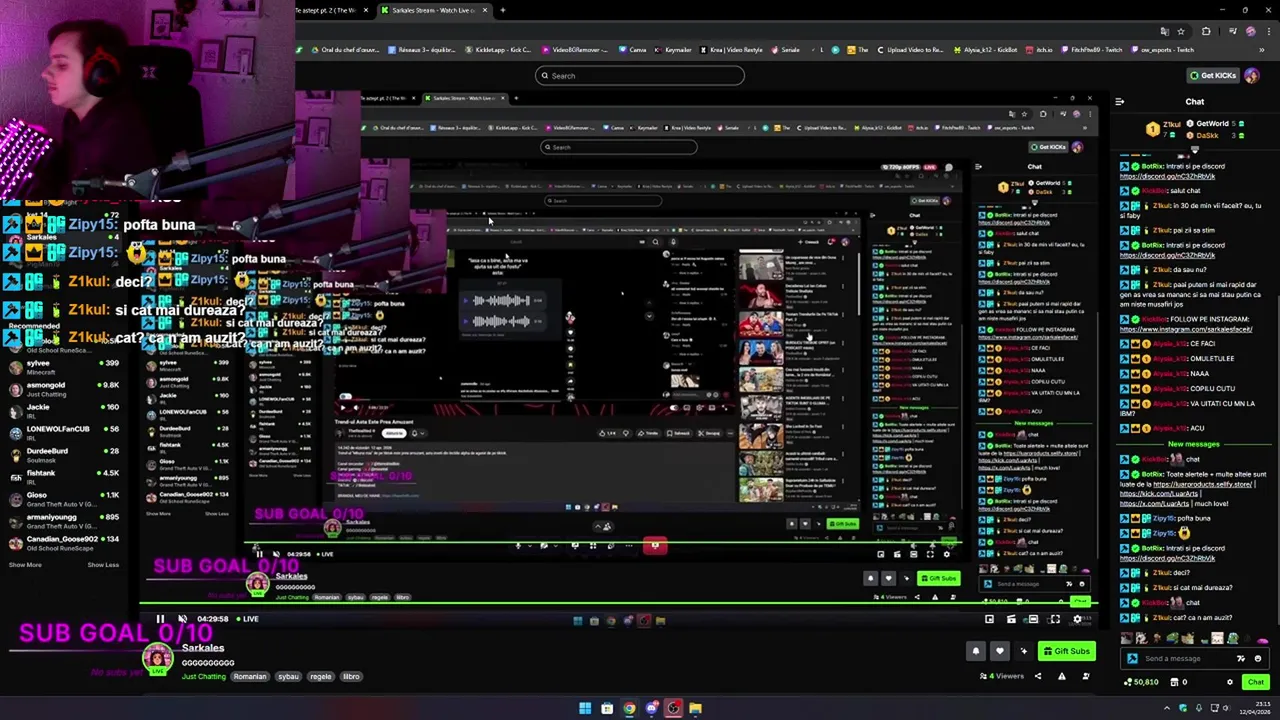Screen dimensions: 1280x720
Task: Open the Canva bookmark
Action: click(632, 49)
